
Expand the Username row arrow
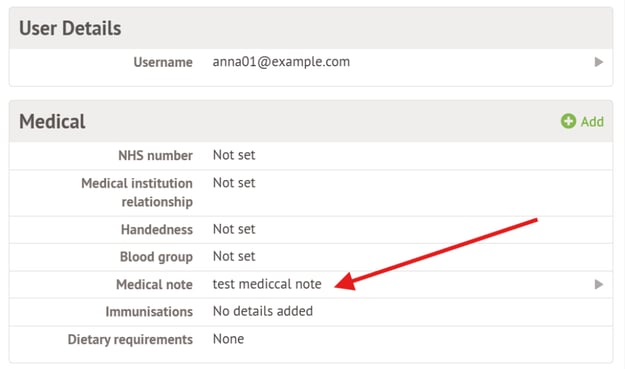point(598,62)
